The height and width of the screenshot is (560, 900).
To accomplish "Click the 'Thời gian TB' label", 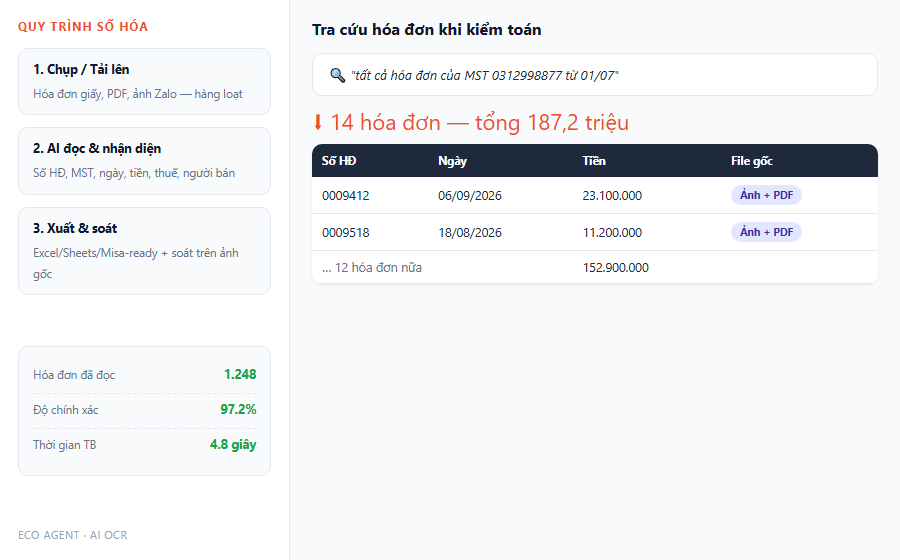I will [x=64, y=445].
